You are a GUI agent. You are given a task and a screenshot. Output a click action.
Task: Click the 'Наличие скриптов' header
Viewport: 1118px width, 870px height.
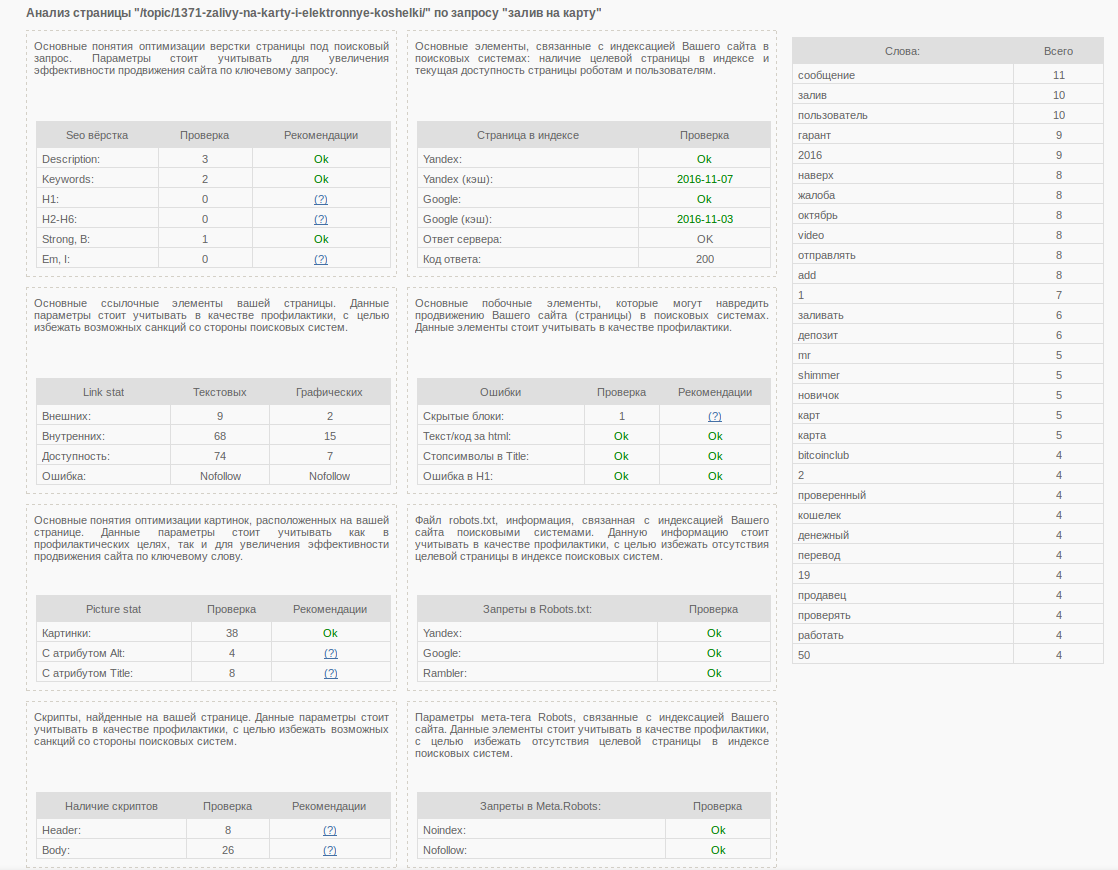coord(111,806)
